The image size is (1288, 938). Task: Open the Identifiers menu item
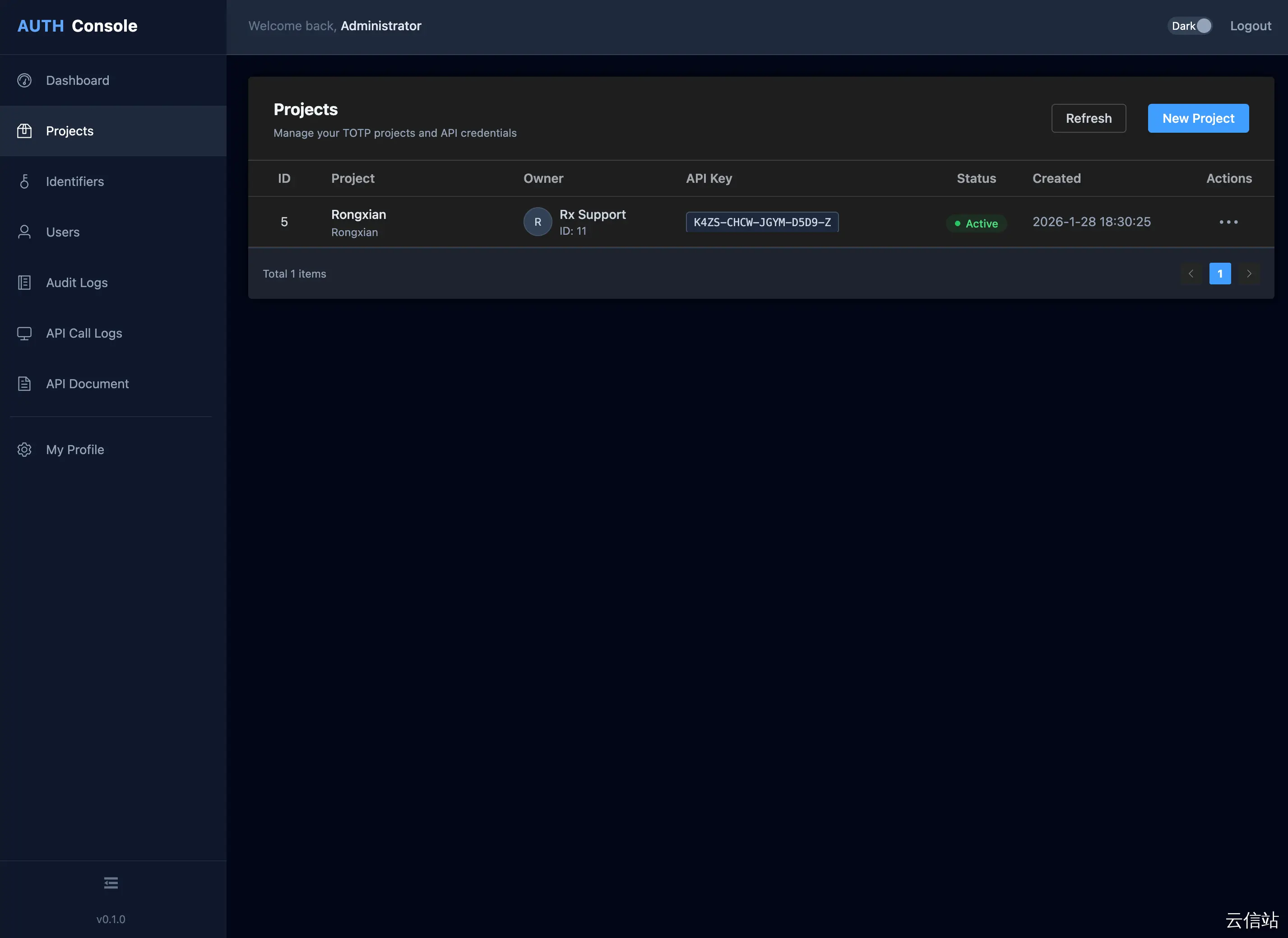[75, 182]
